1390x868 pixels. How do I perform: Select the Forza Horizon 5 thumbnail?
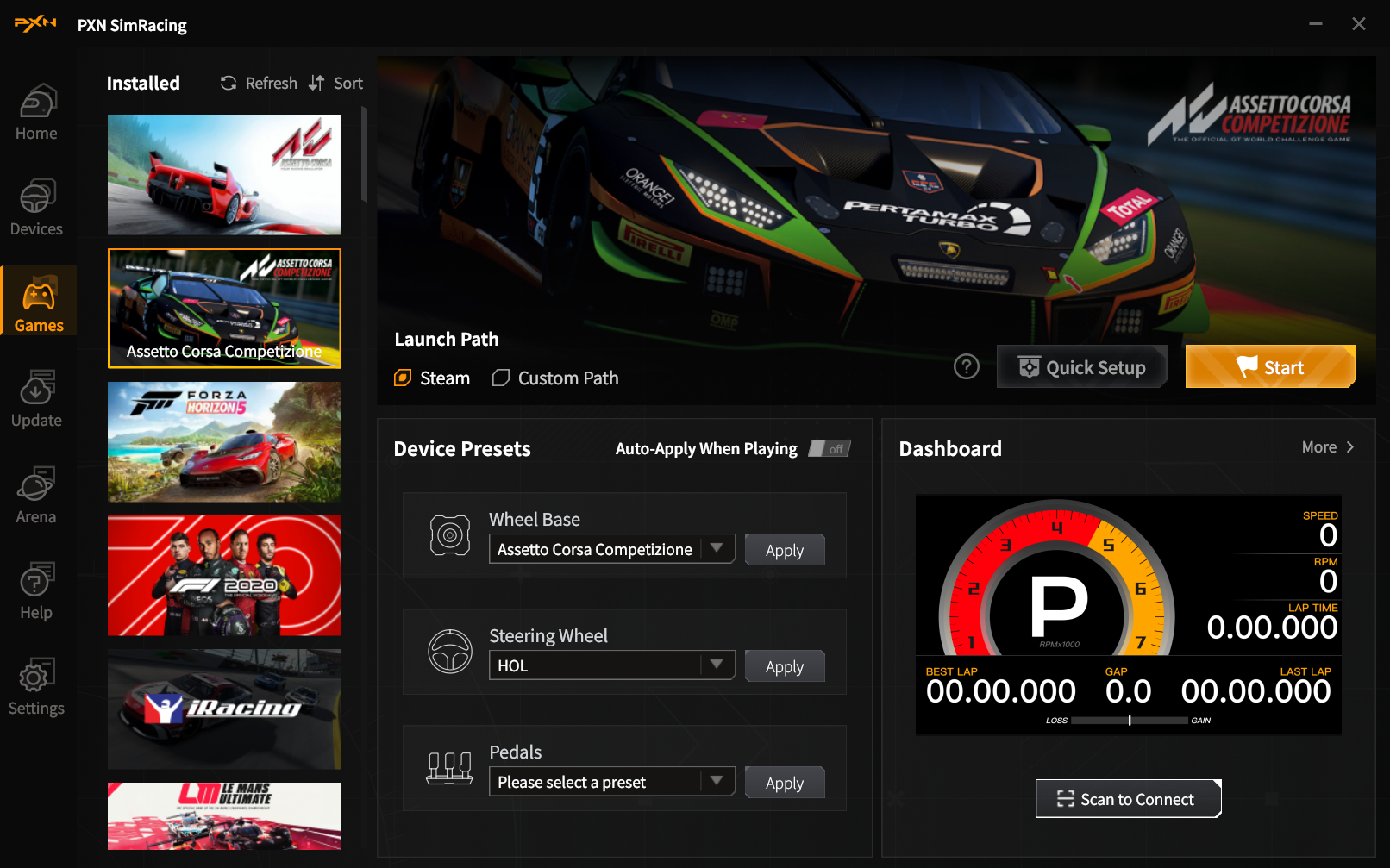[x=224, y=442]
